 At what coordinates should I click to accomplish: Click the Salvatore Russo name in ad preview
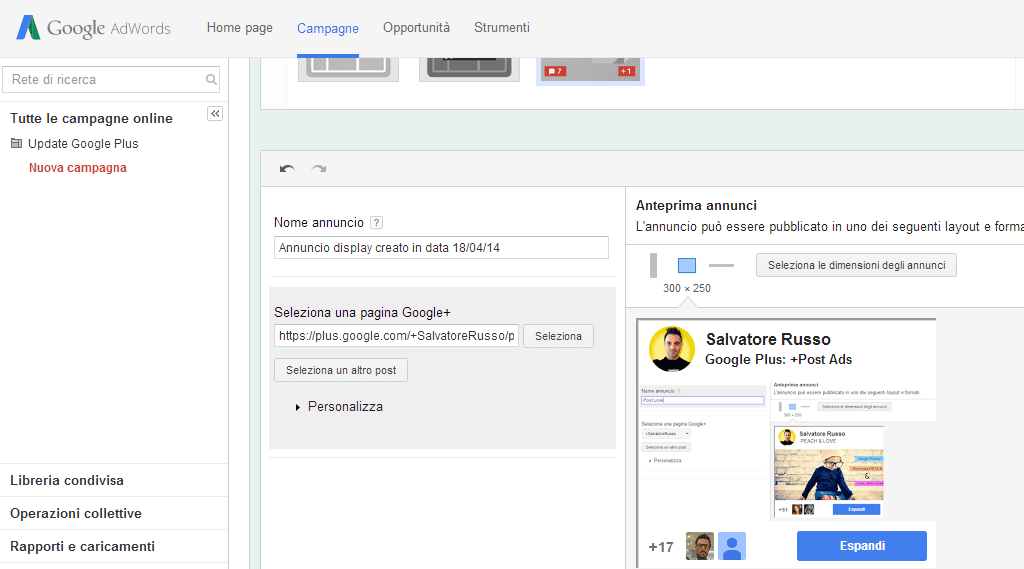[768, 340]
